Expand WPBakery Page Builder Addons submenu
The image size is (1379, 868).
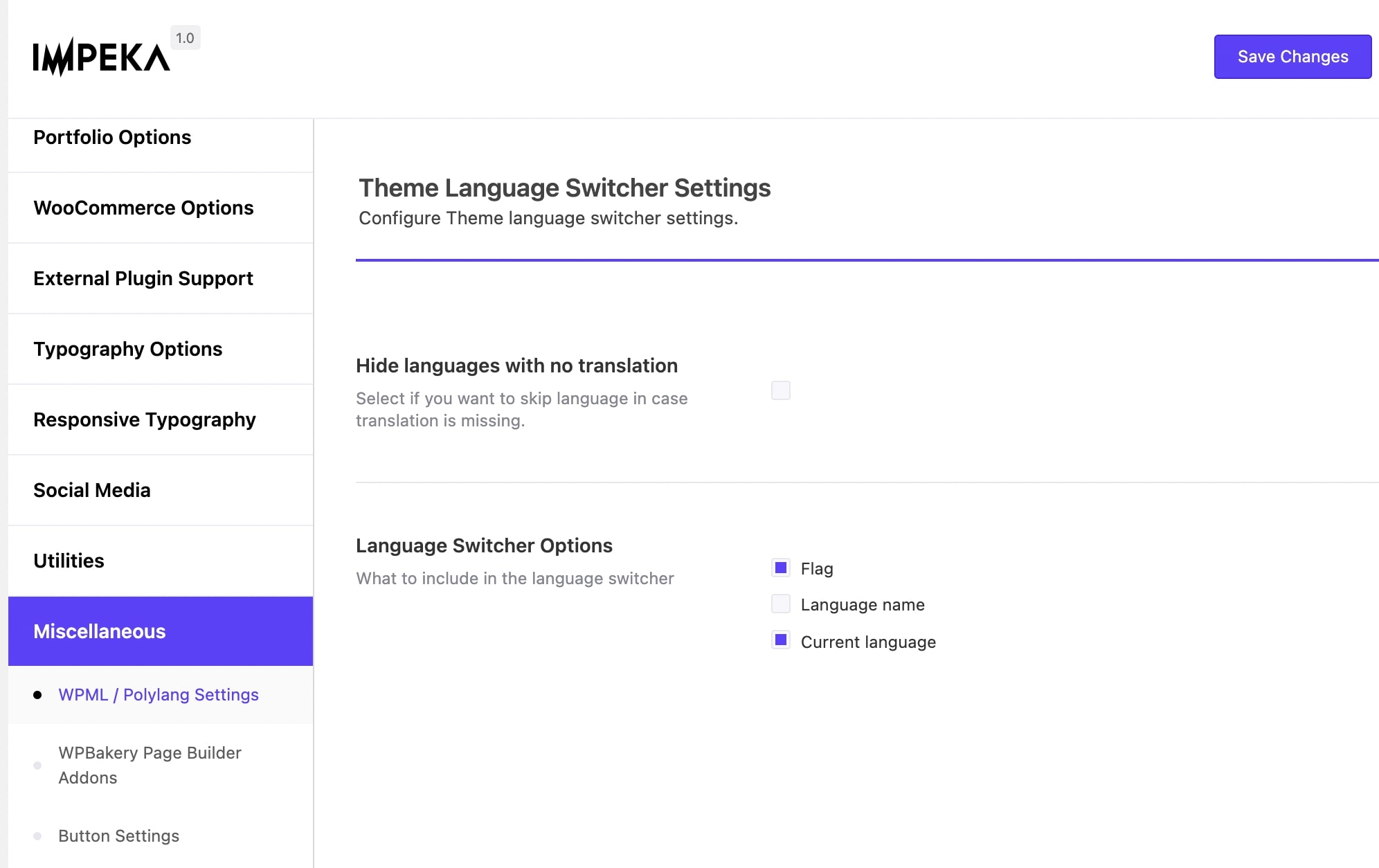tap(149, 765)
